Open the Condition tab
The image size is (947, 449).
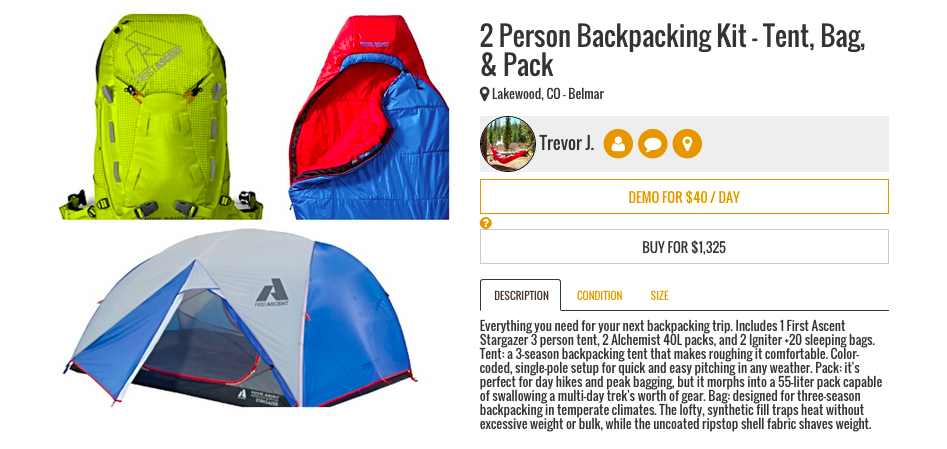(599, 296)
